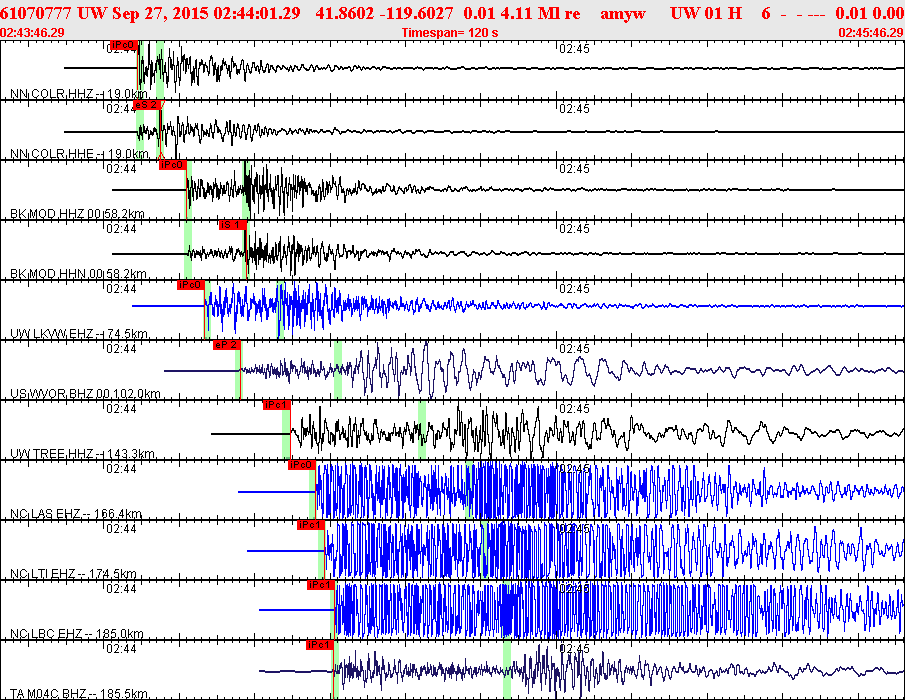Image resolution: width=905 pixels, height=700 pixels.
Task: Click the Timespan= 120 s header text
Action: coord(450,32)
